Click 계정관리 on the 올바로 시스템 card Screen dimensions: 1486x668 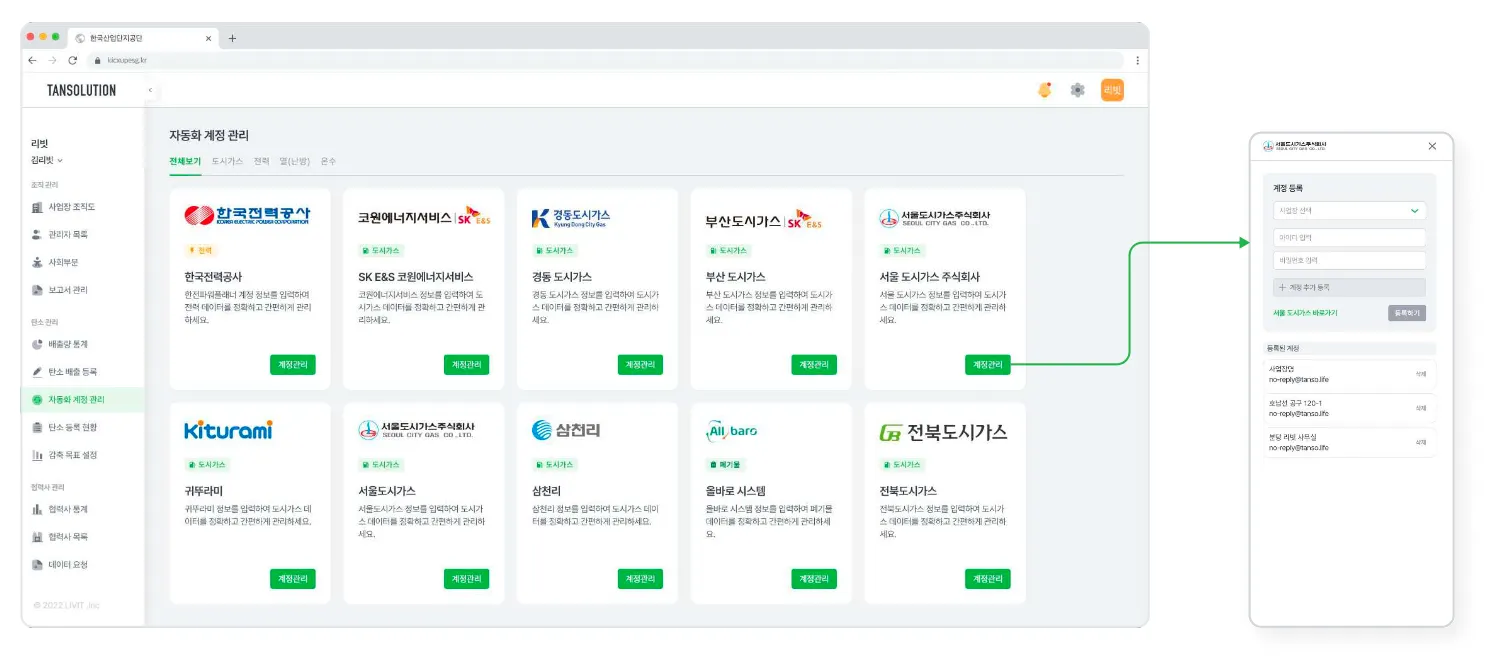coord(814,579)
